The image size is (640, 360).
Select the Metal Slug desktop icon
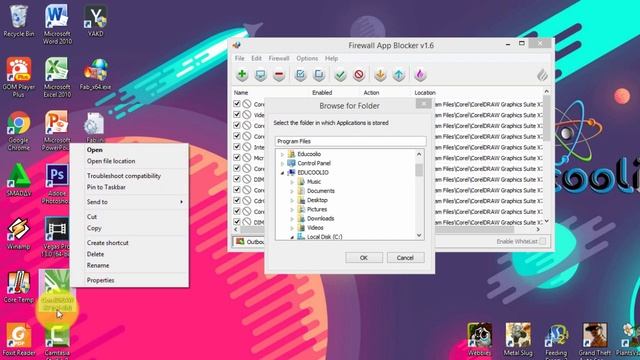click(x=518, y=340)
